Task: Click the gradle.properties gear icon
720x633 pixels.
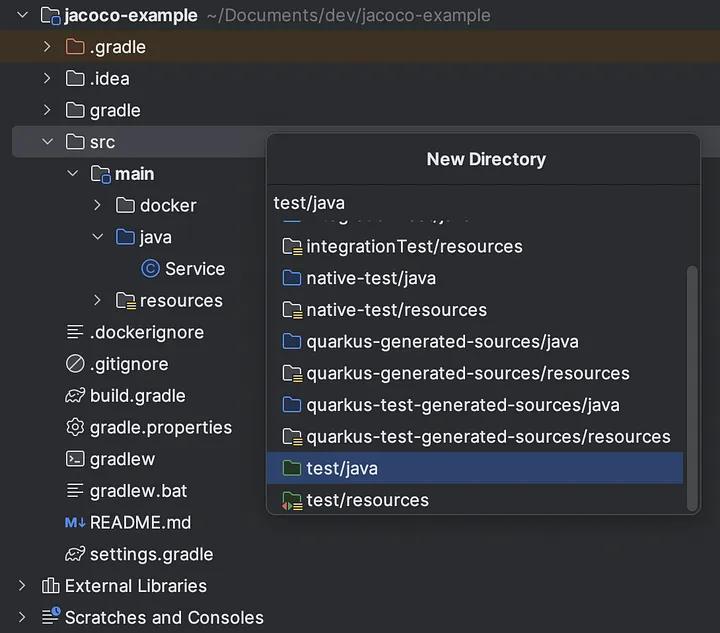Action: click(75, 427)
